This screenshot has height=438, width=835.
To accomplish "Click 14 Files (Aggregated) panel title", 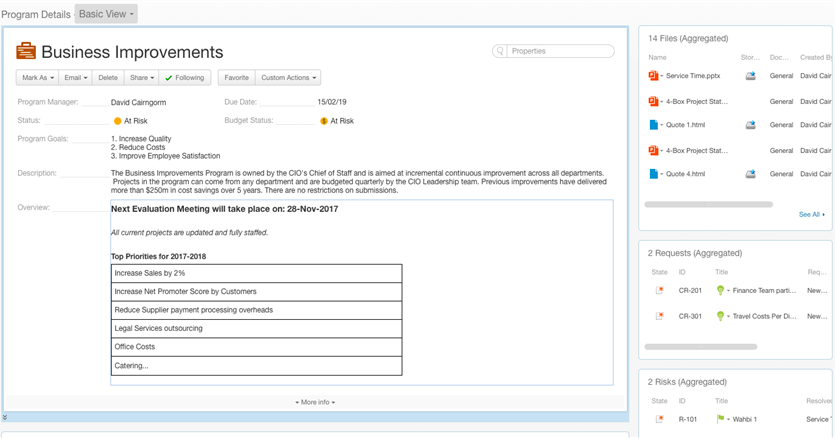I will click(688, 38).
